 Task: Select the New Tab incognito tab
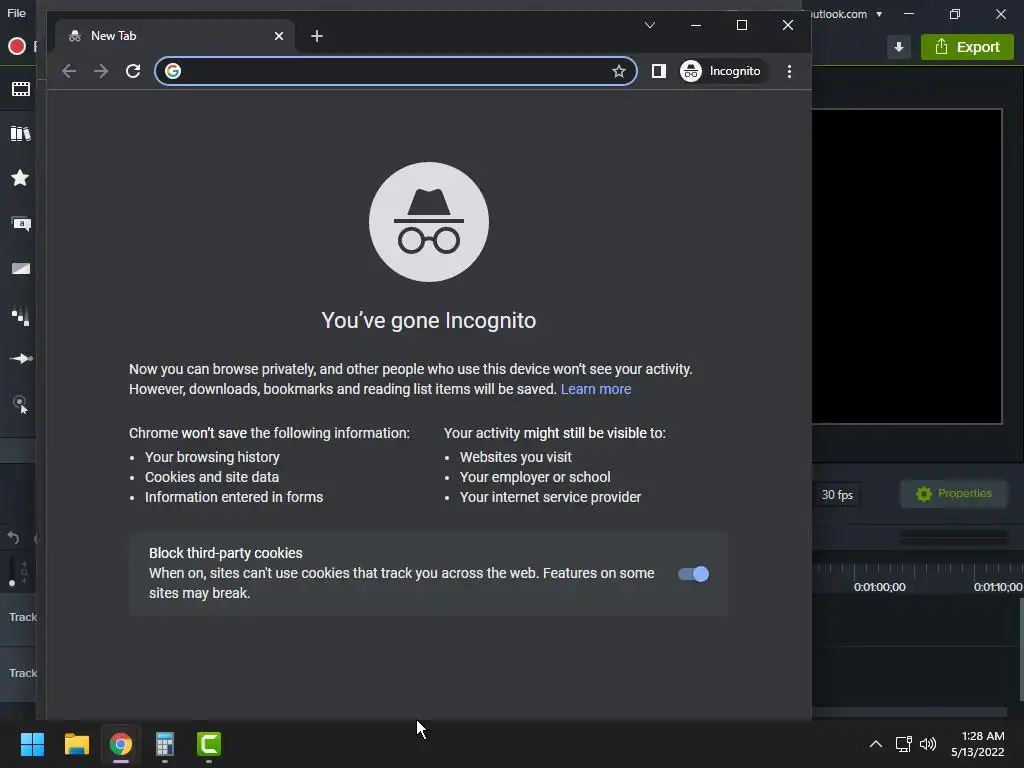pyautogui.click(x=174, y=36)
